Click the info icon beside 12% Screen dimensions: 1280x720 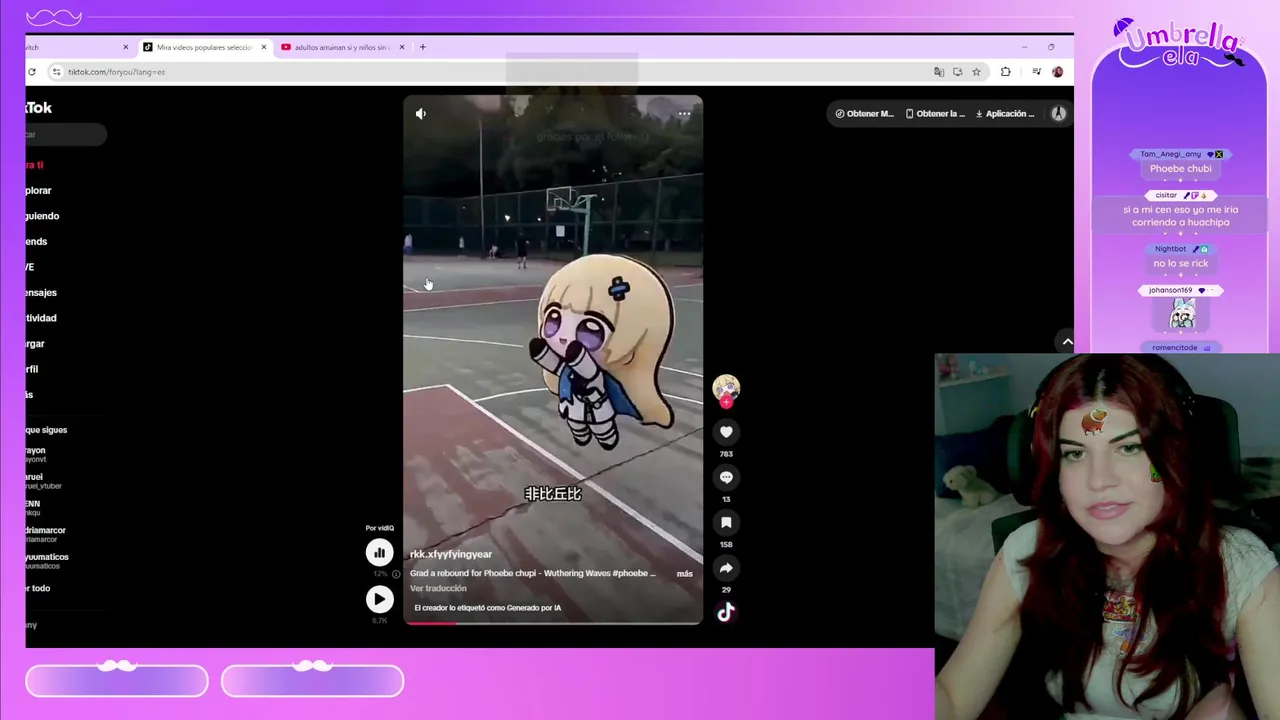[x=396, y=574]
